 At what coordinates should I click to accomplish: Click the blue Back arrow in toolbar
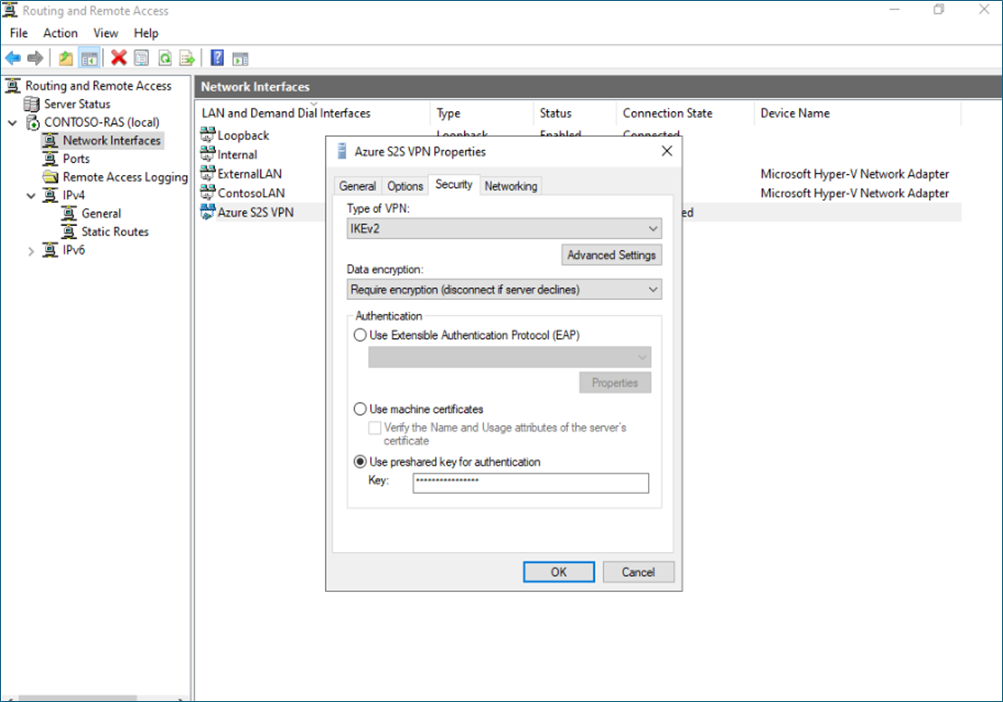[x=13, y=58]
